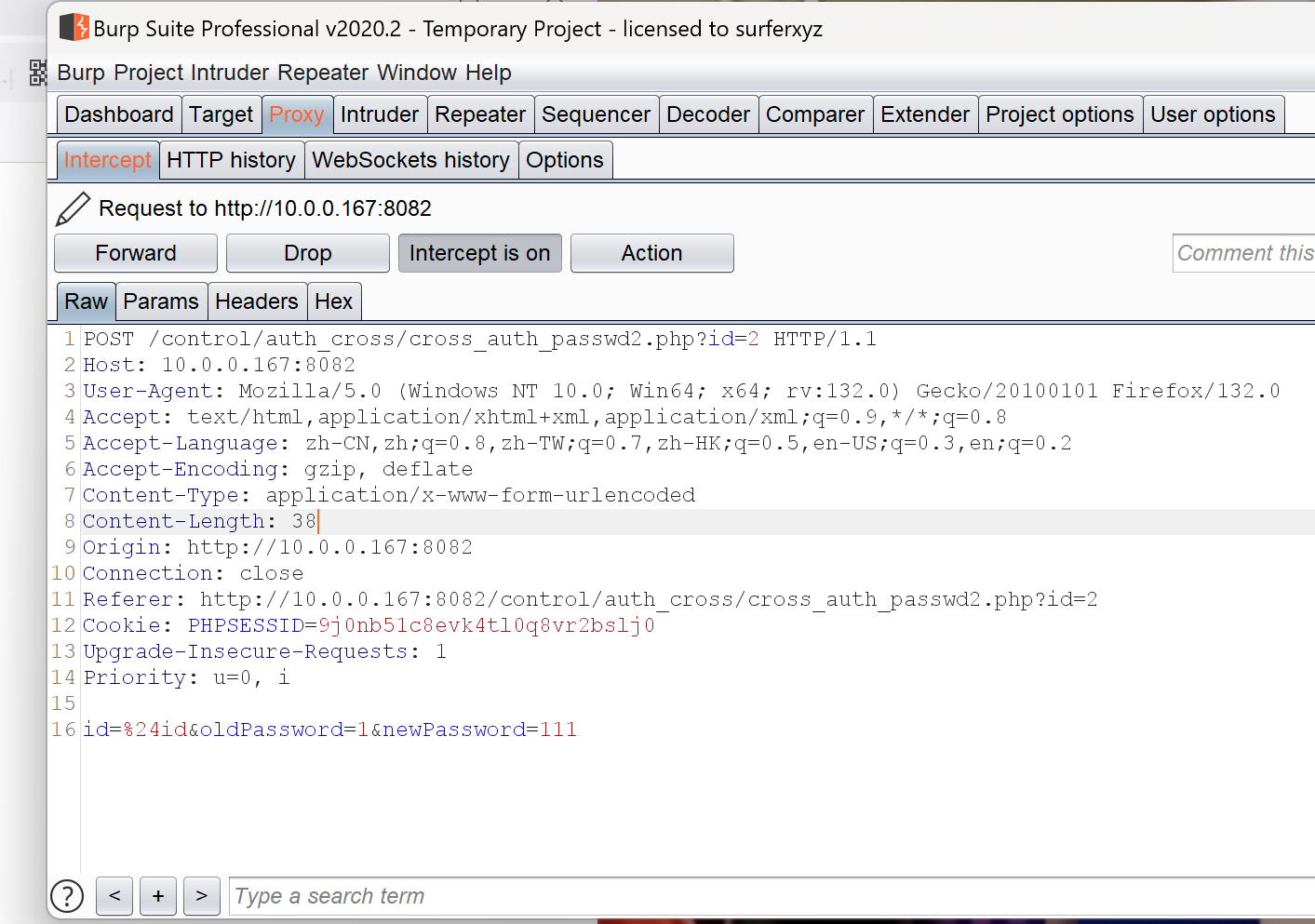Click the Origin header line
This screenshot has width=1315, height=924.
pyautogui.click(x=278, y=547)
